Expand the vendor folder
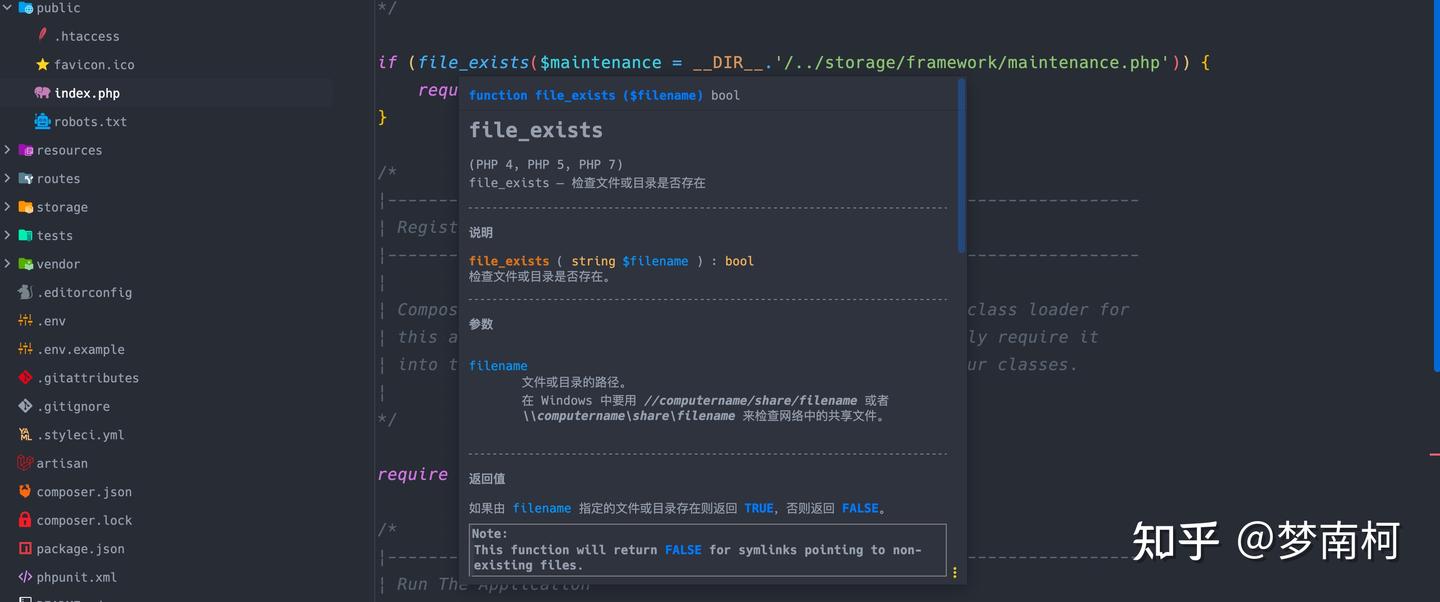This screenshot has height=602, width=1440. (x=8, y=263)
